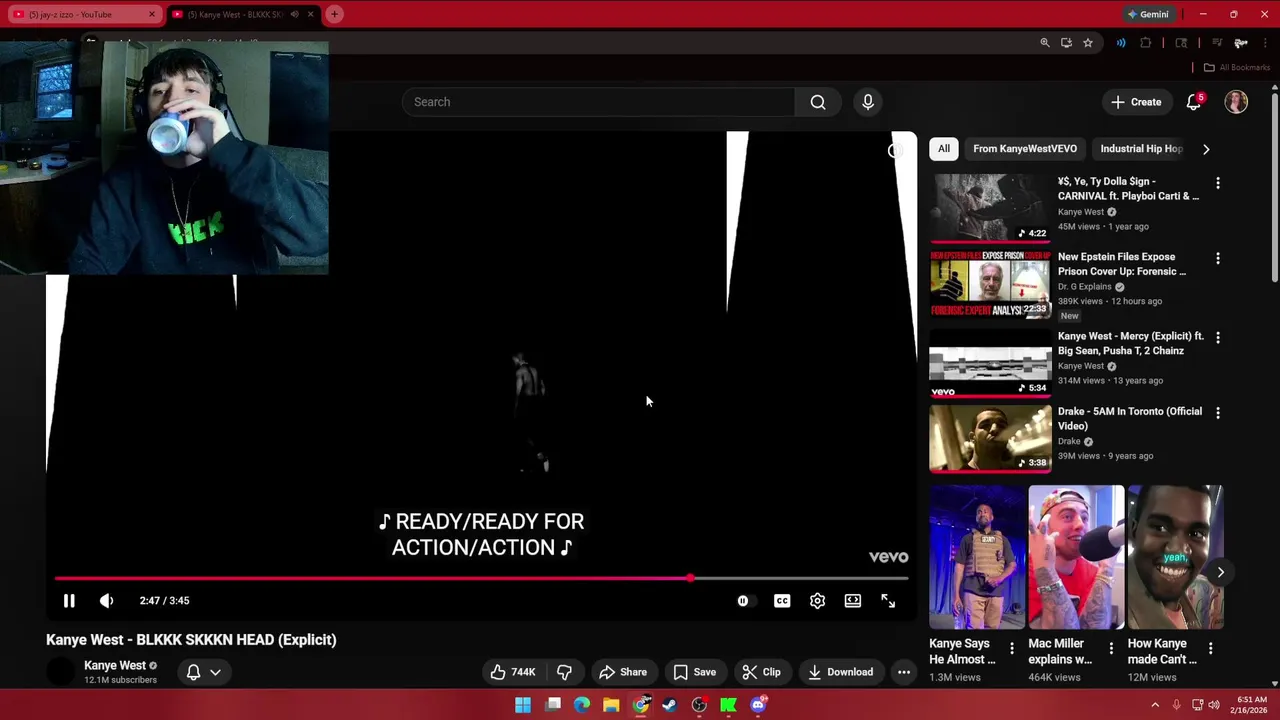The image size is (1280, 720).
Task: Open Drake 5AM in Toronto thumbnail
Action: click(990, 438)
